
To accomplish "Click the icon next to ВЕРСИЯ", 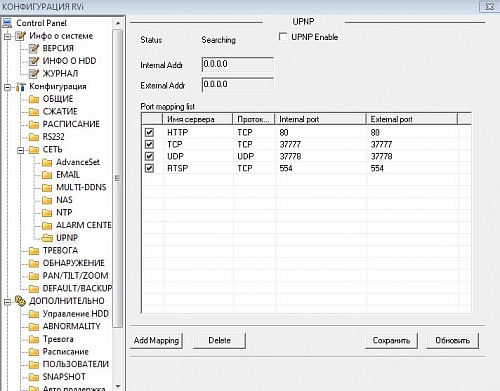I will [34, 48].
